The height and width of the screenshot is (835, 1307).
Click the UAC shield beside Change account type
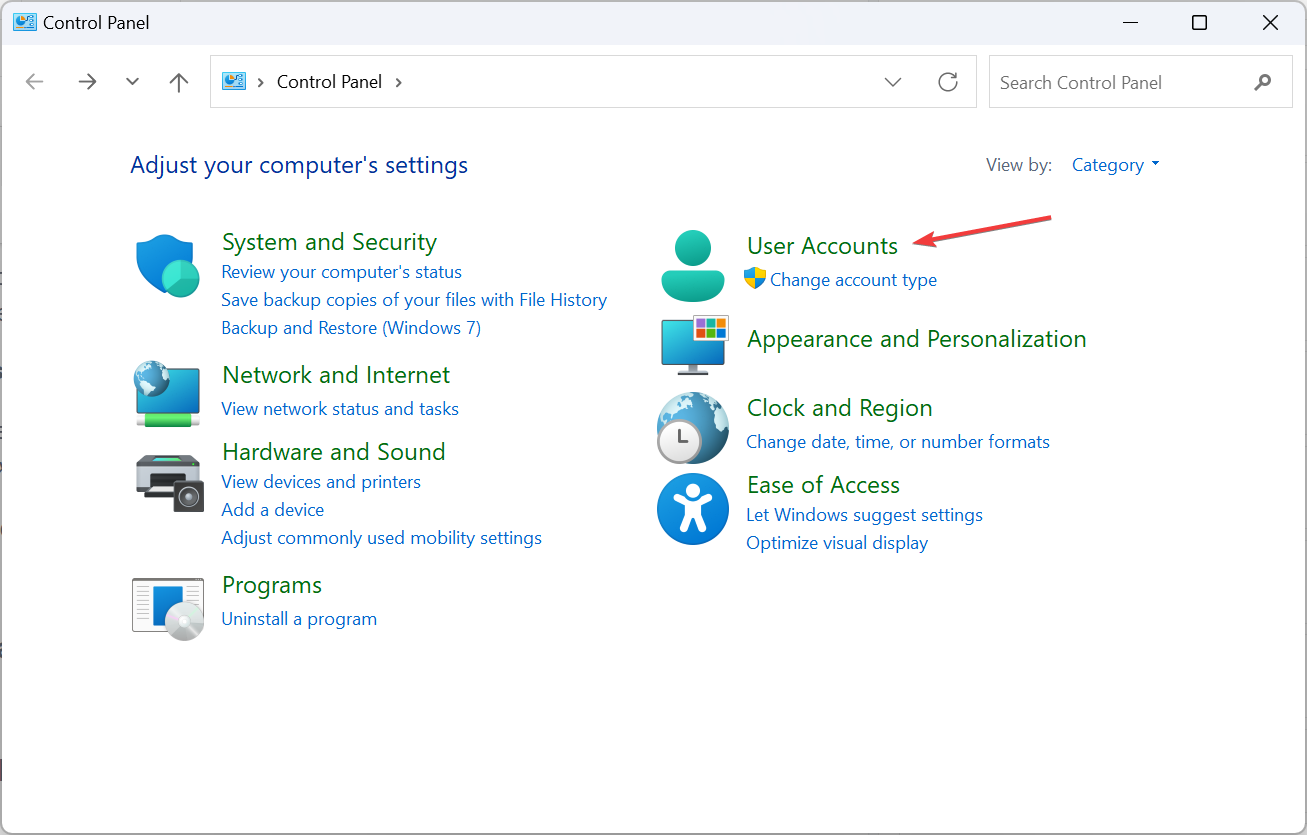(755, 278)
